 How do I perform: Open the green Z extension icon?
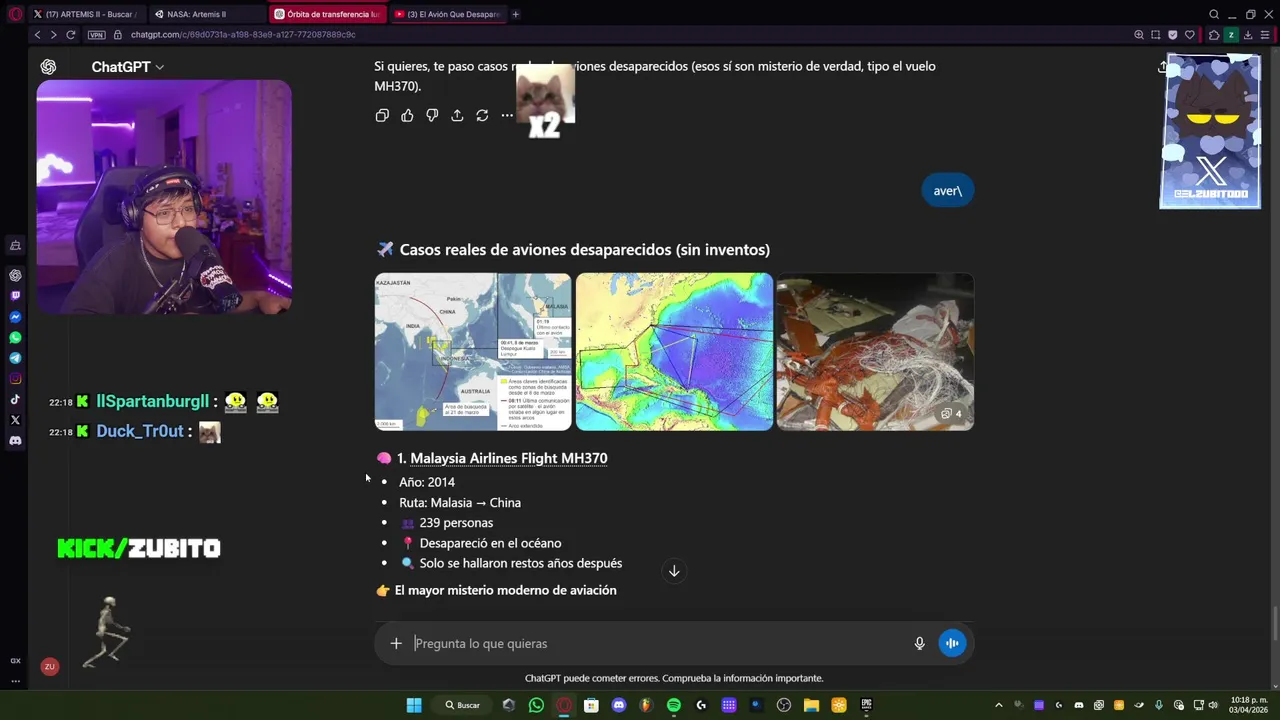[1231, 34]
